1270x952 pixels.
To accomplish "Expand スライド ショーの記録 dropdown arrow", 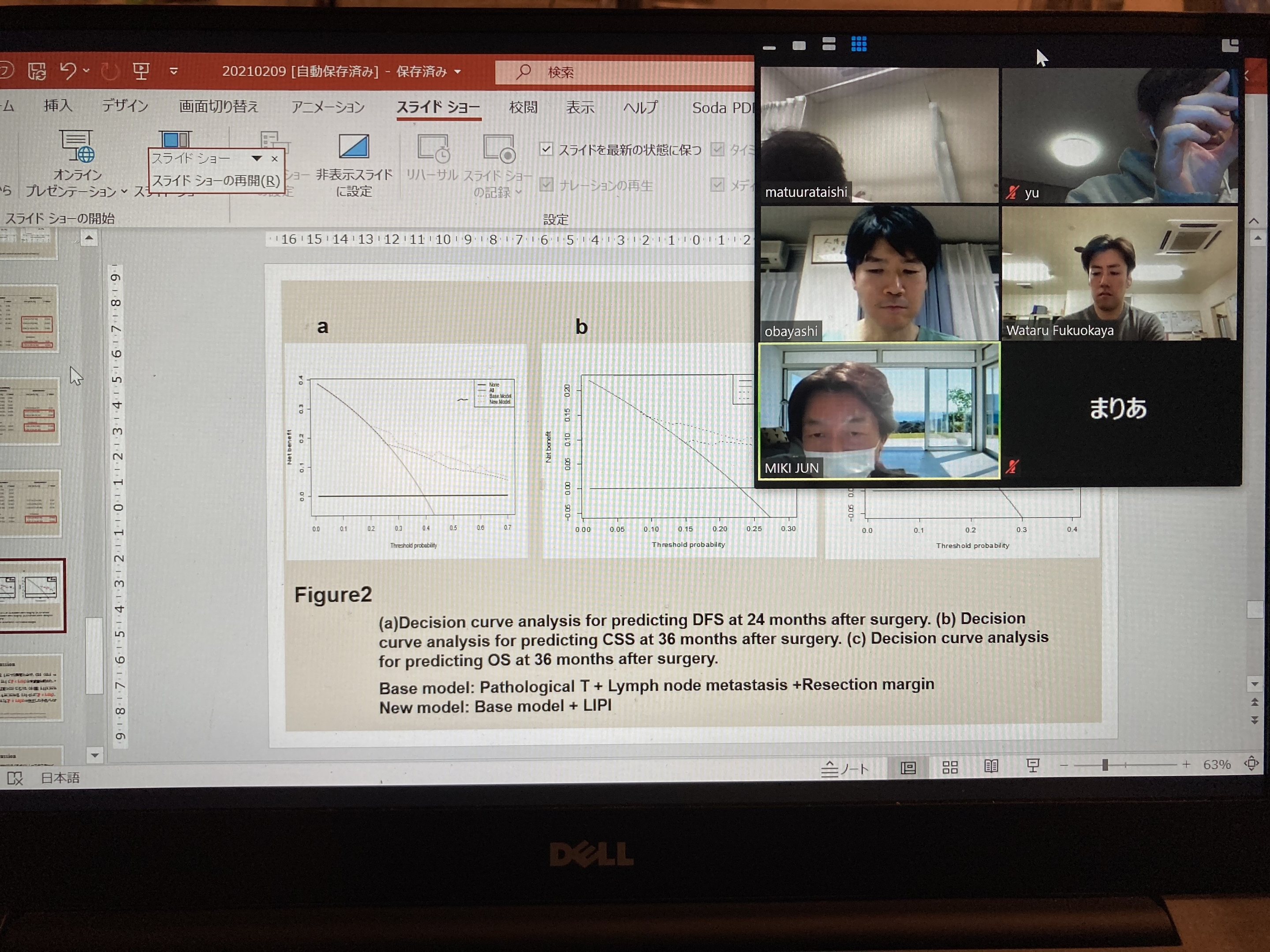I will pos(519,192).
